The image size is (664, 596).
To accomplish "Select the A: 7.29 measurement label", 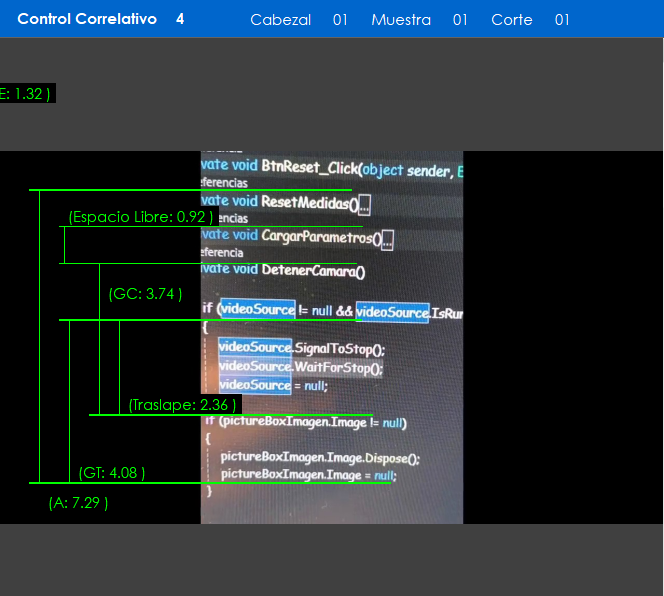I will (x=78, y=503).
